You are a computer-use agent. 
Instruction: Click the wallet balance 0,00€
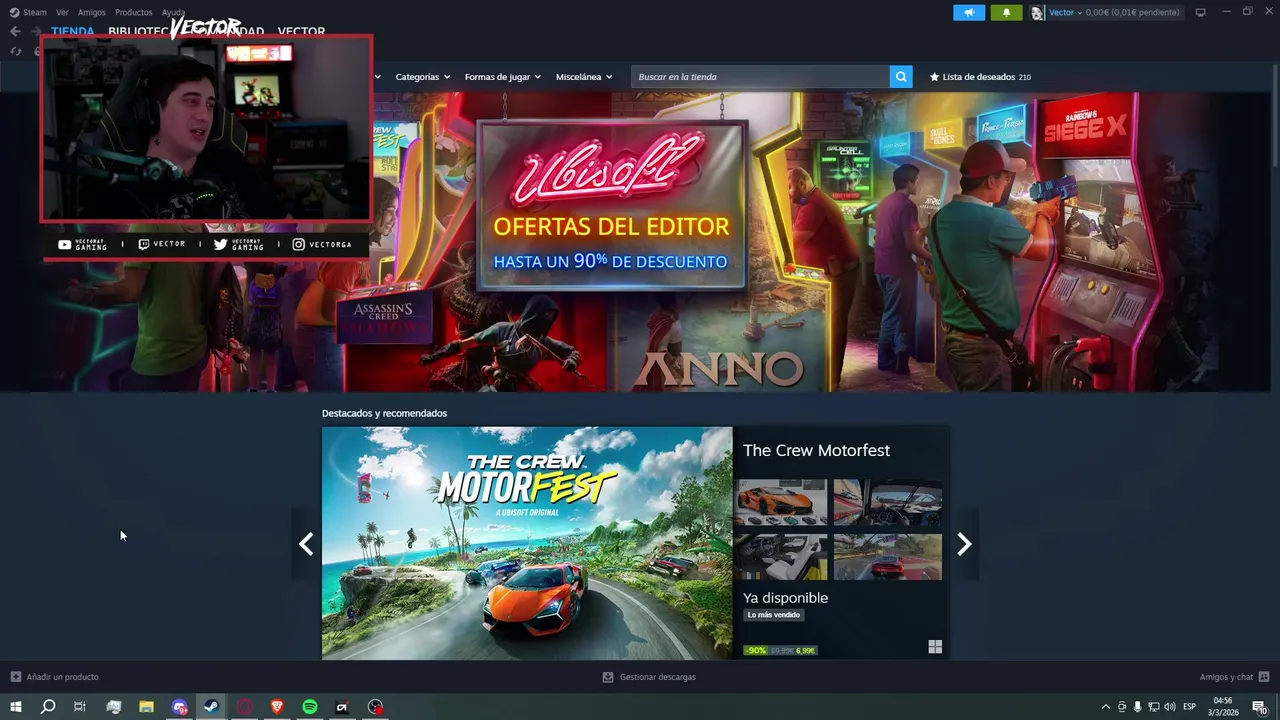pyautogui.click(x=1097, y=12)
